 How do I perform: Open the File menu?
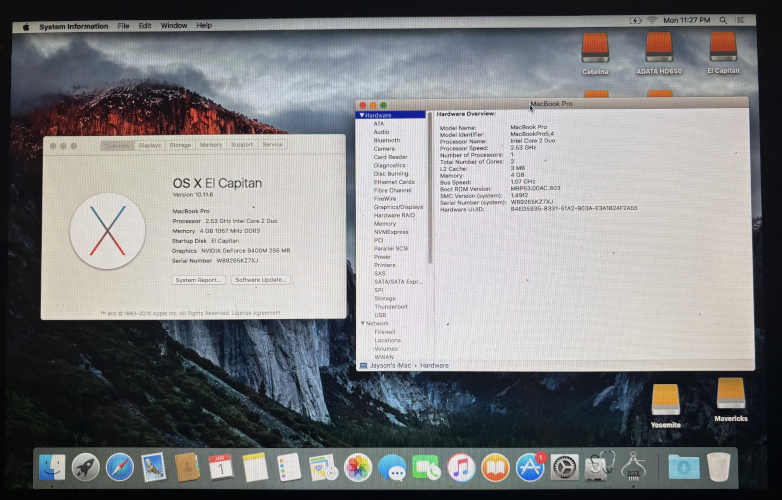pos(123,25)
